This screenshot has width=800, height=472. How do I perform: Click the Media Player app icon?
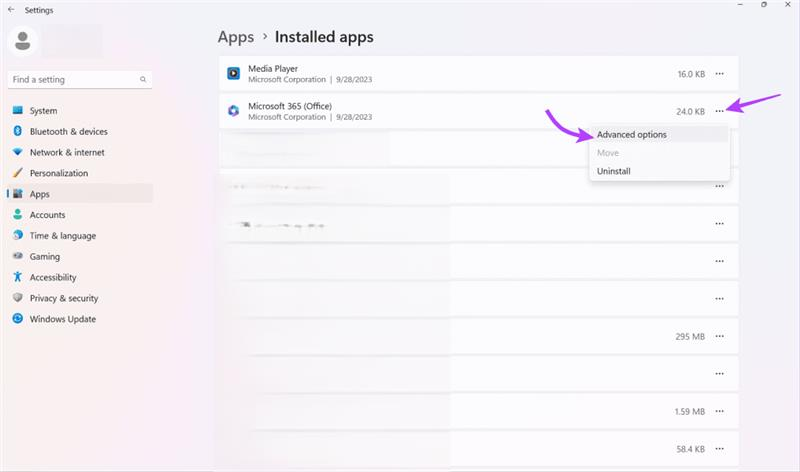point(234,73)
